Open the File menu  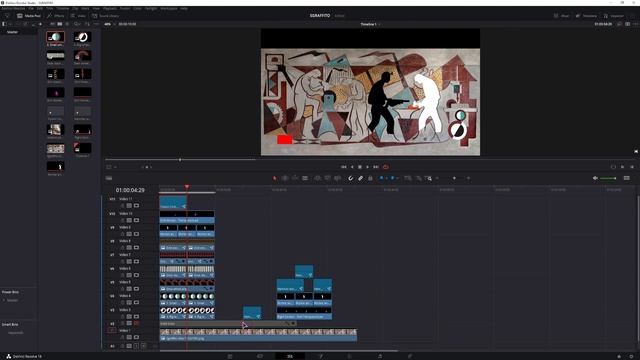[31, 9]
